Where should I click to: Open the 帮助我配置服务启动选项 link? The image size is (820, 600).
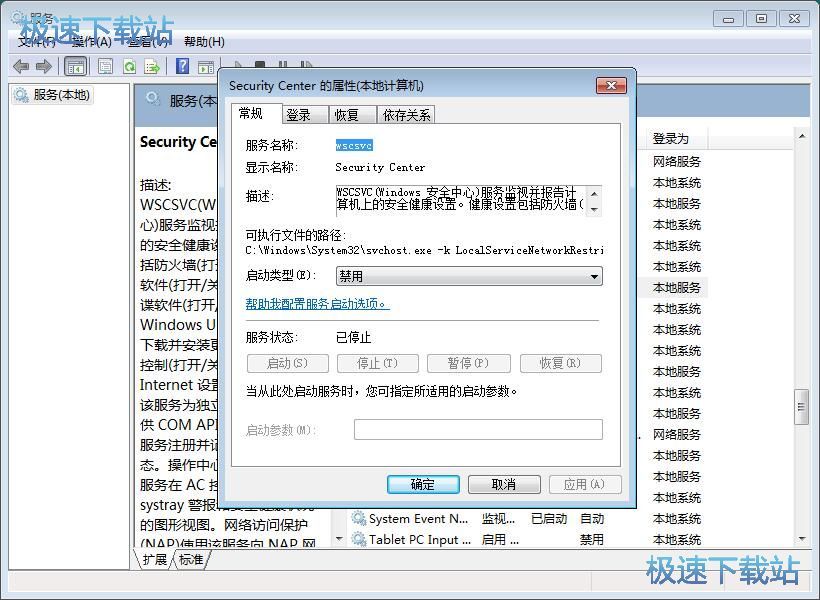[x=317, y=303]
